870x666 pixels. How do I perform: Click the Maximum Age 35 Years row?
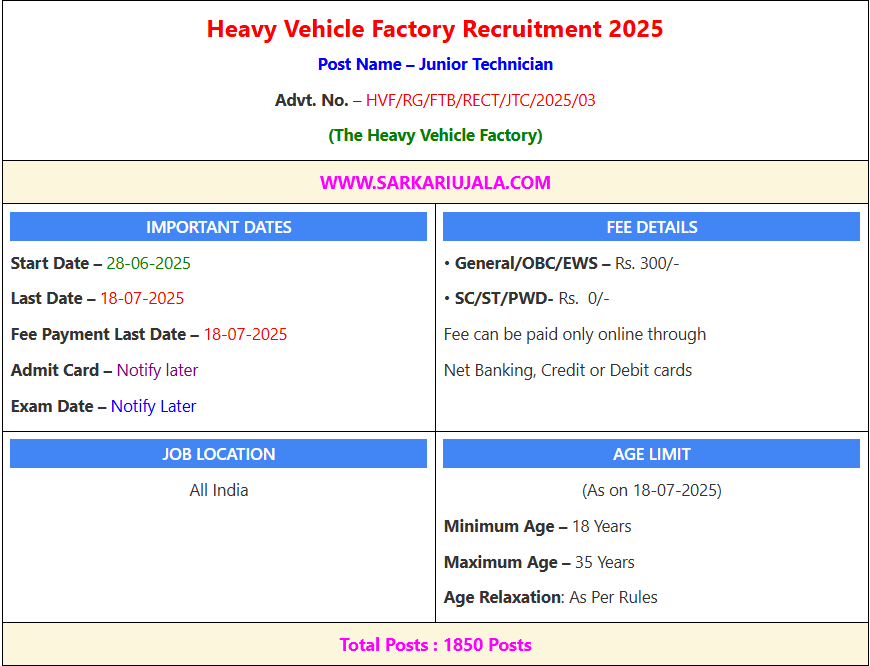(x=539, y=562)
